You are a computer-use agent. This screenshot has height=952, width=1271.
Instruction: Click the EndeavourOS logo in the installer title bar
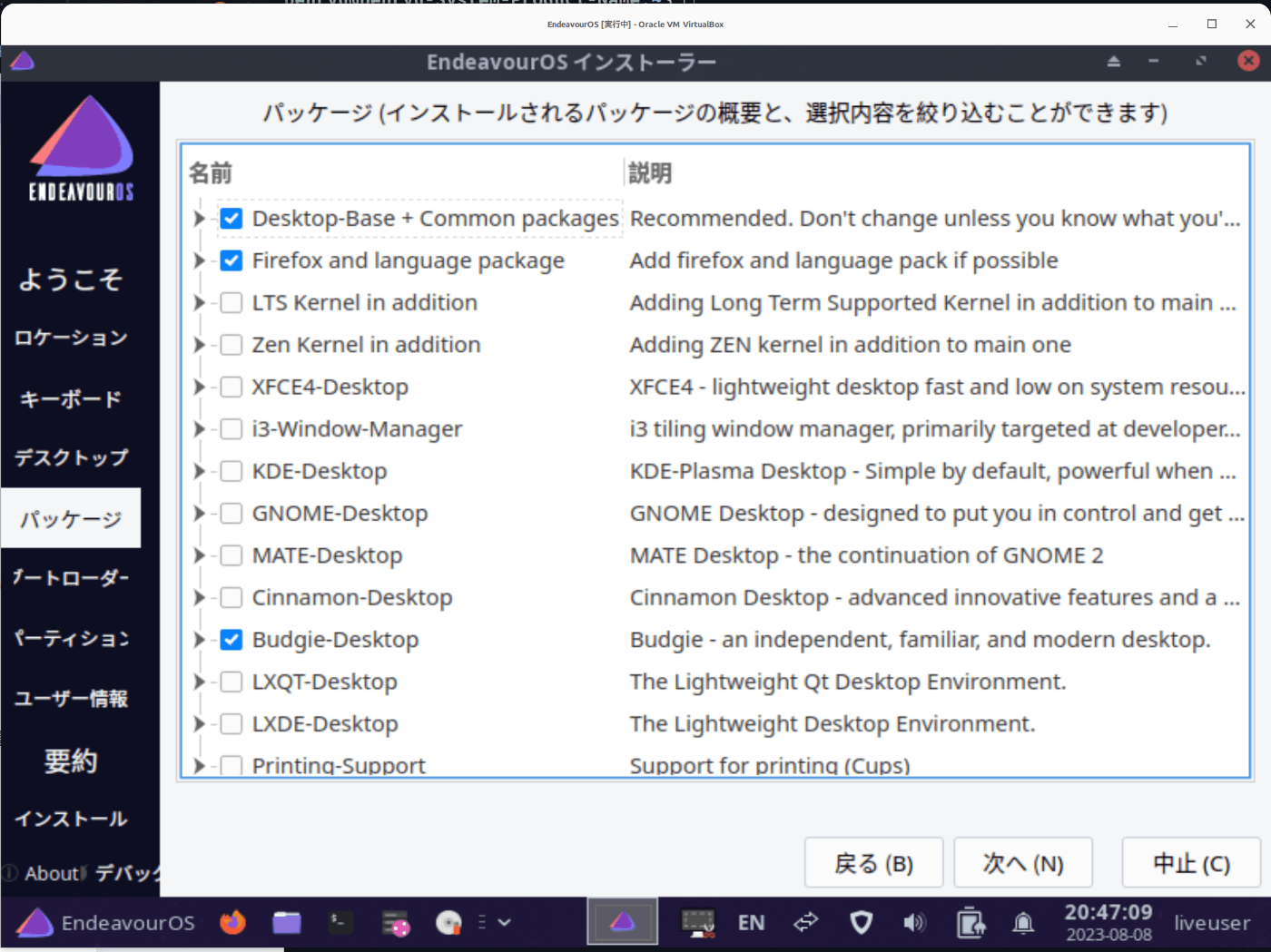[22, 62]
